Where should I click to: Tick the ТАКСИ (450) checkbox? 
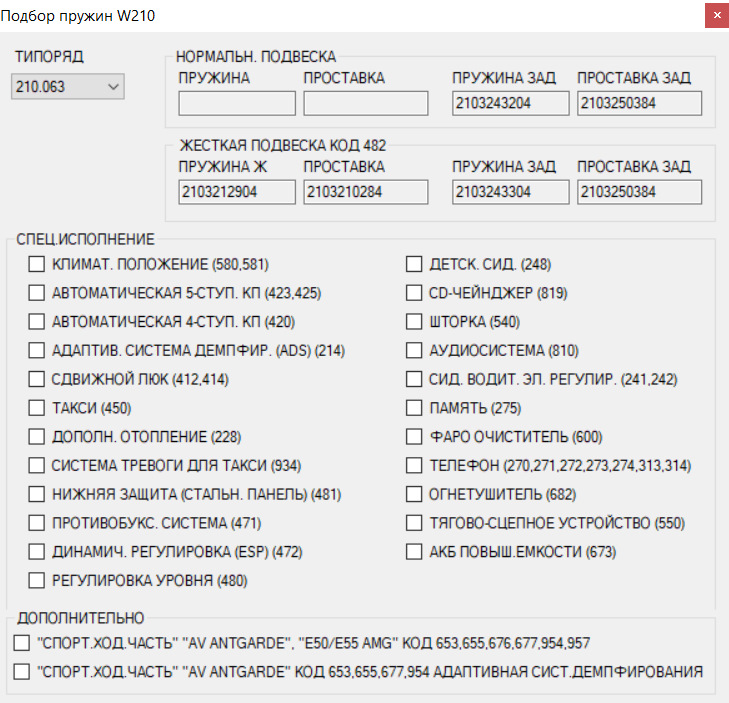tap(37, 408)
